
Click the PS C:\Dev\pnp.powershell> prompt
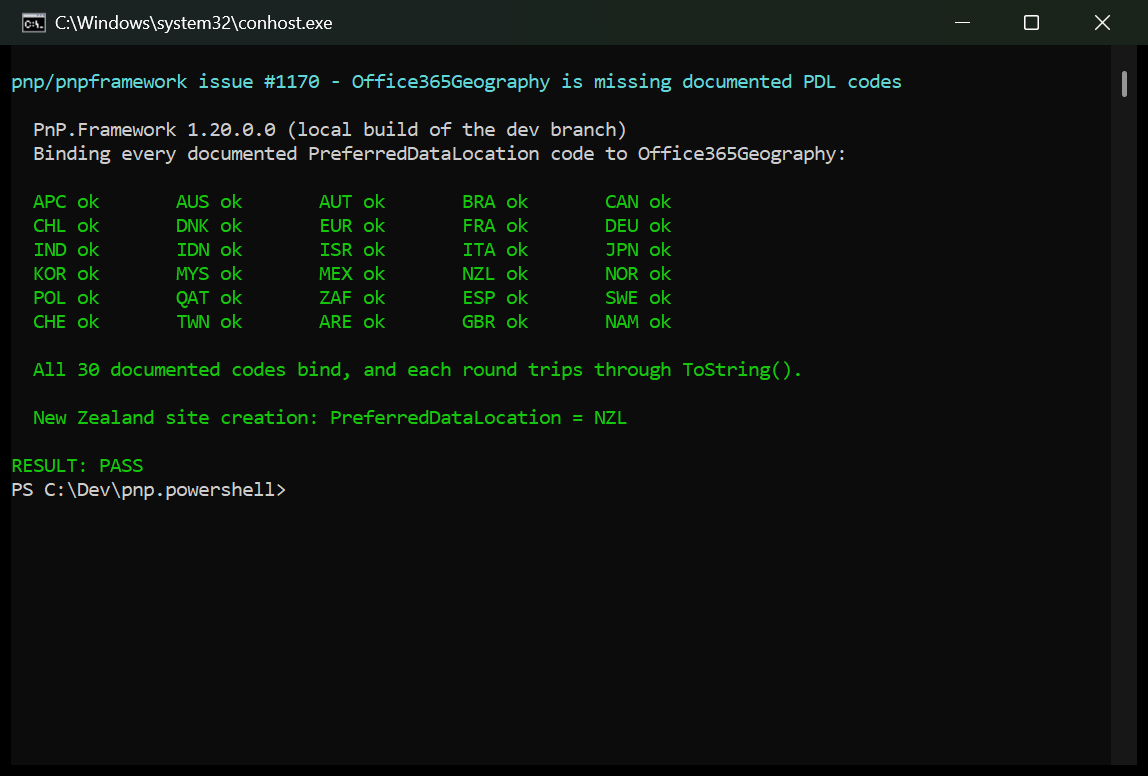pyautogui.click(x=149, y=490)
